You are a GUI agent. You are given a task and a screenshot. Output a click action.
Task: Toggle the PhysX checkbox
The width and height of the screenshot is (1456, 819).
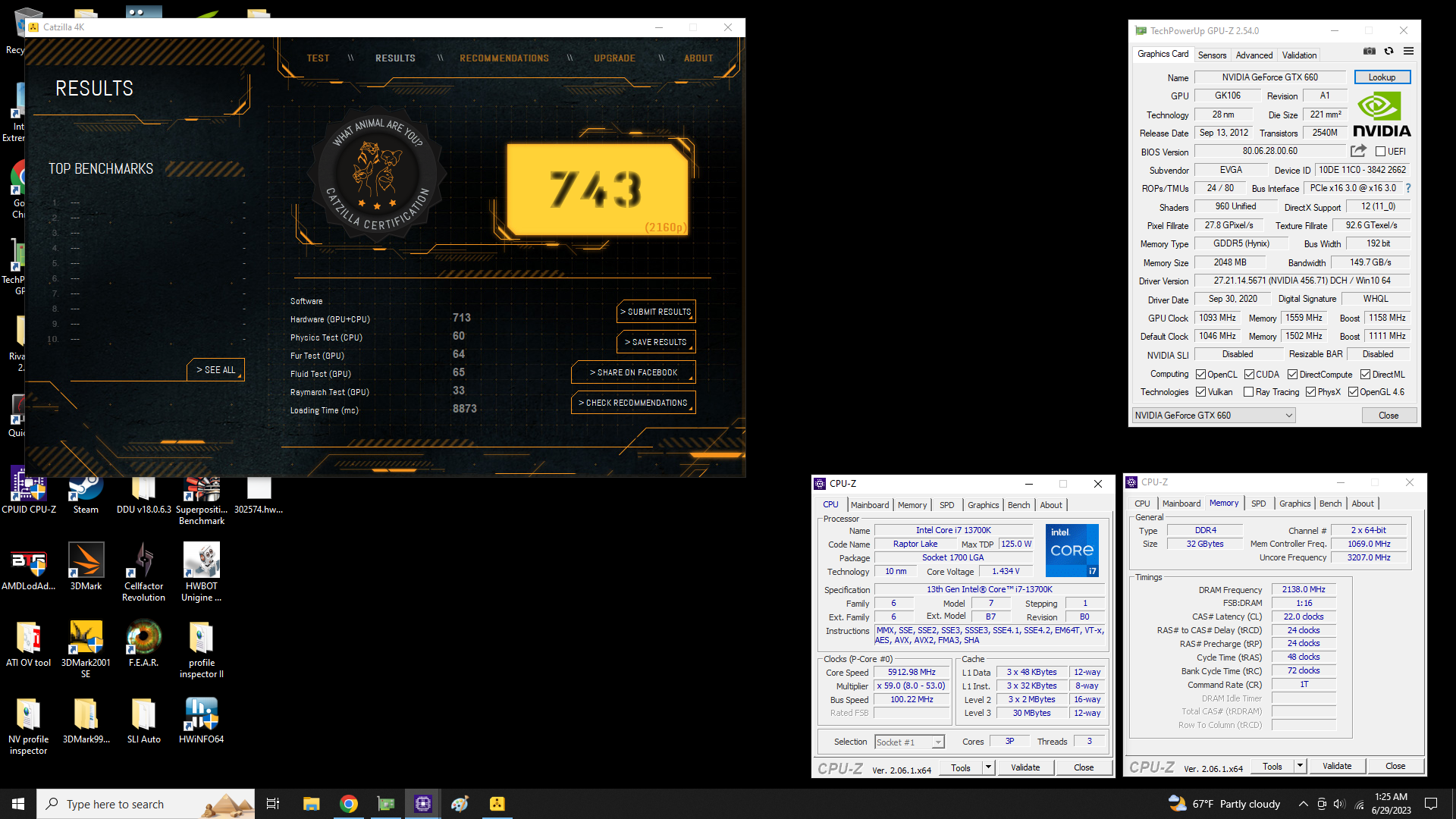pyautogui.click(x=1310, y=392)
